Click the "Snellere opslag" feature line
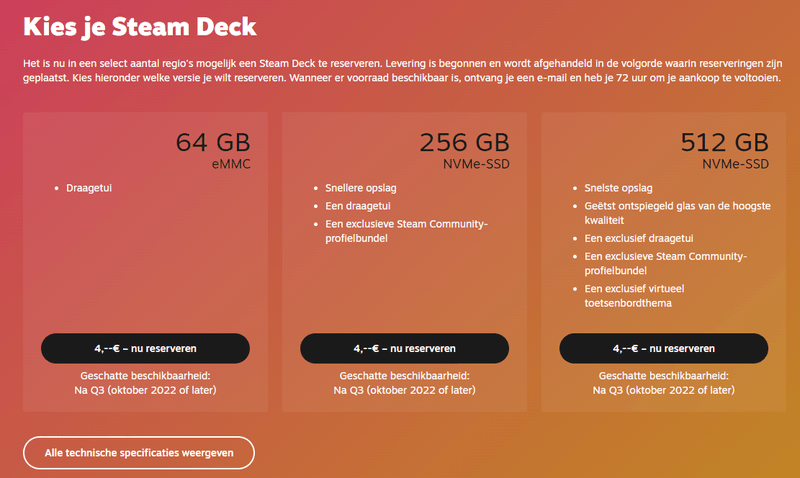Viewport: 800px width, 478px height. [x=358, y=188]
